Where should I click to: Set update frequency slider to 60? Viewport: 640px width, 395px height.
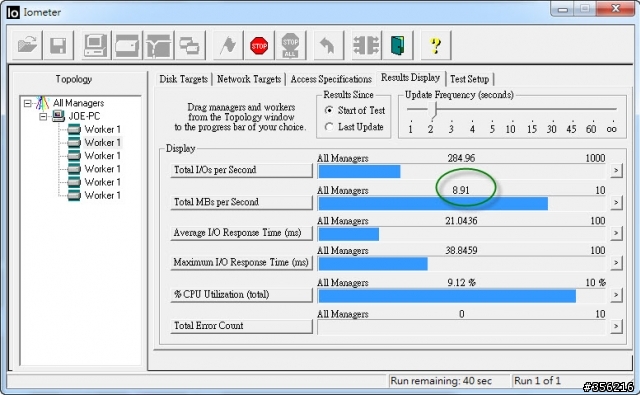click(x=591, y=110)
